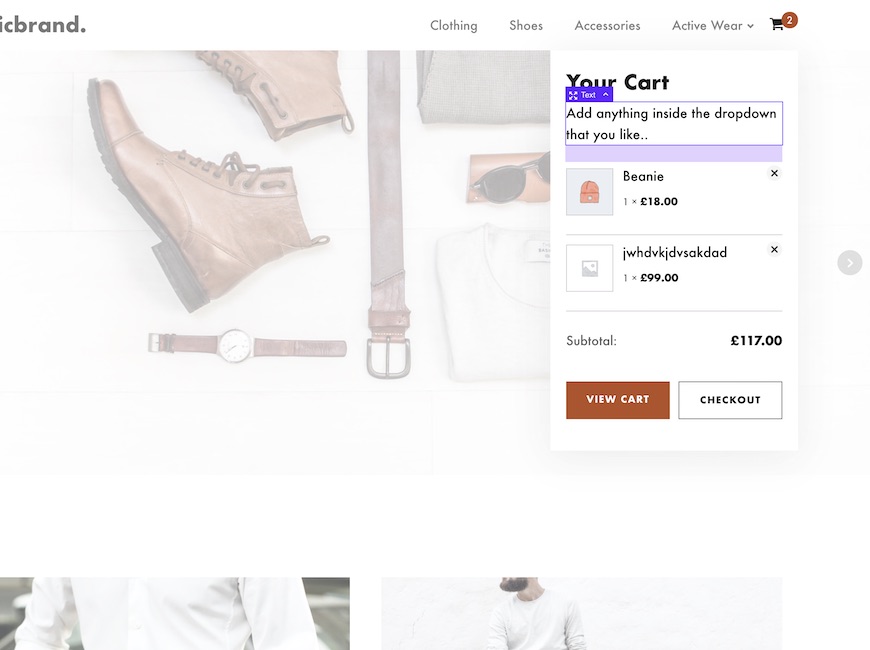Click the brand logo in header
870x650 pixels.
pyautogui.click(x=42, y=25)
